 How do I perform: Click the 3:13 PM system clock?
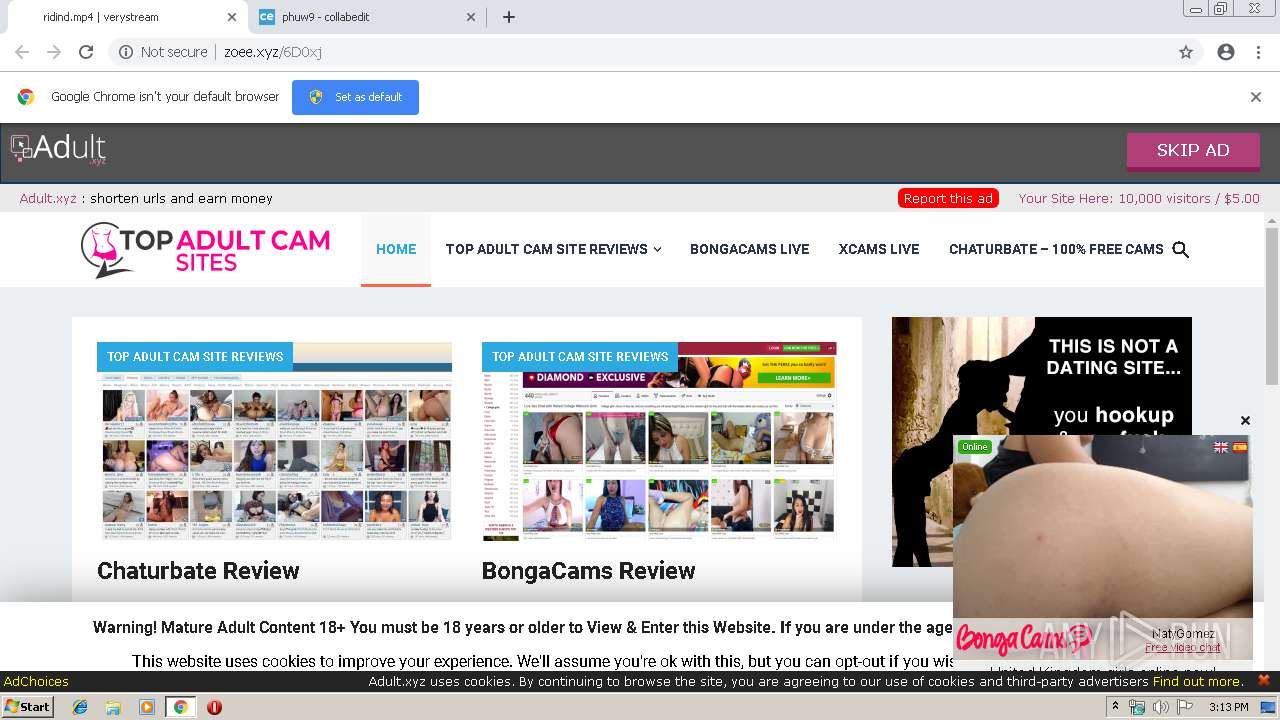(1229, 707)
